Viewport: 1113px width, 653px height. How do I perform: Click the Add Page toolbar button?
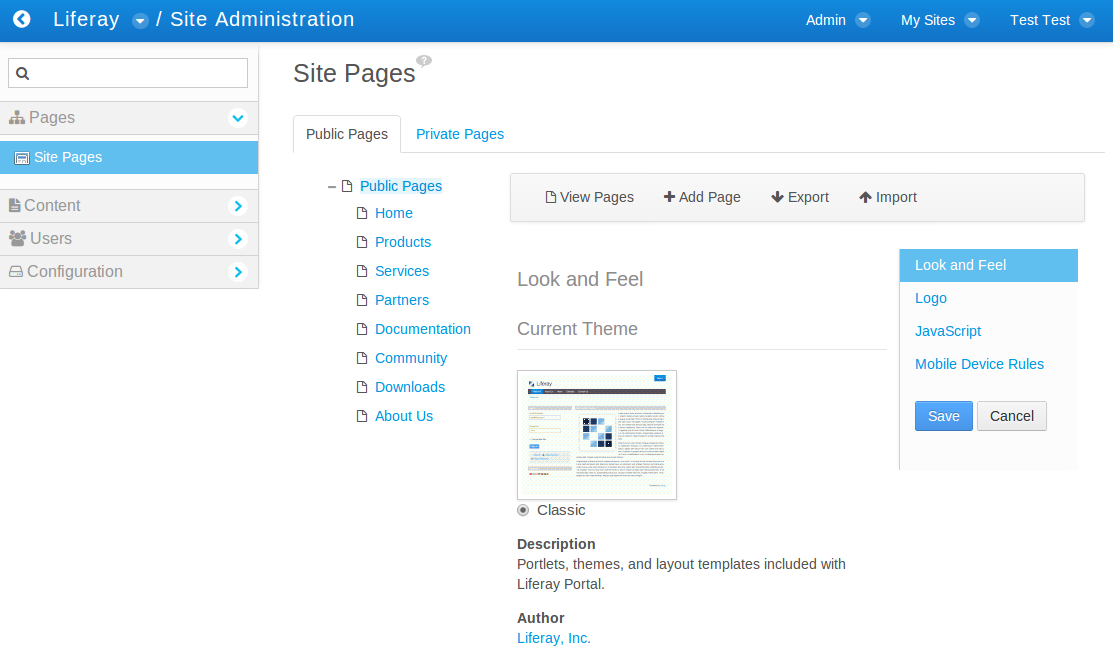point(702,197)
